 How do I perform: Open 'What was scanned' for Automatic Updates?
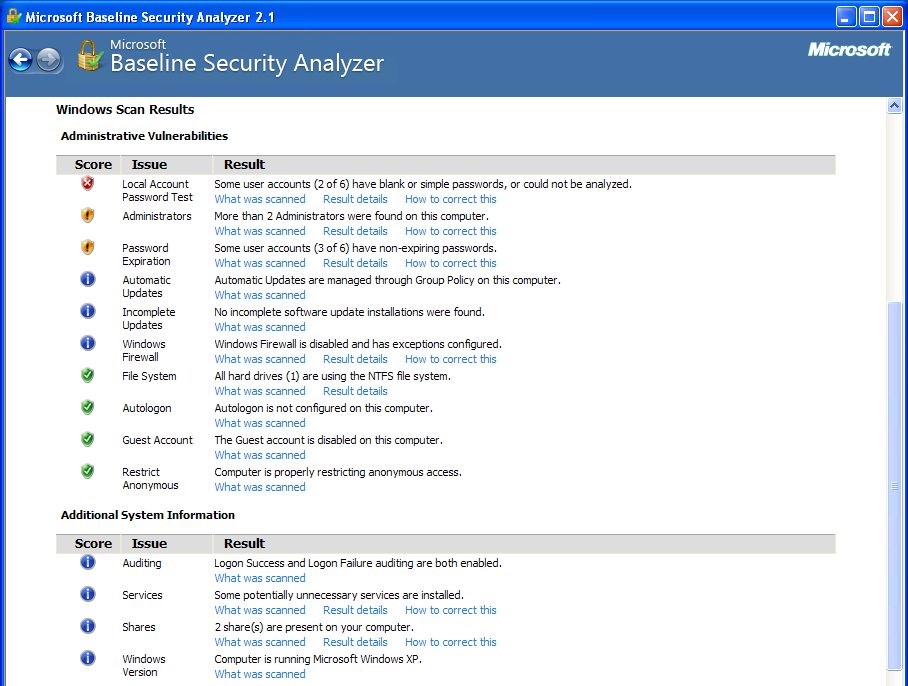pyautogui.click(x=260, y=295)
